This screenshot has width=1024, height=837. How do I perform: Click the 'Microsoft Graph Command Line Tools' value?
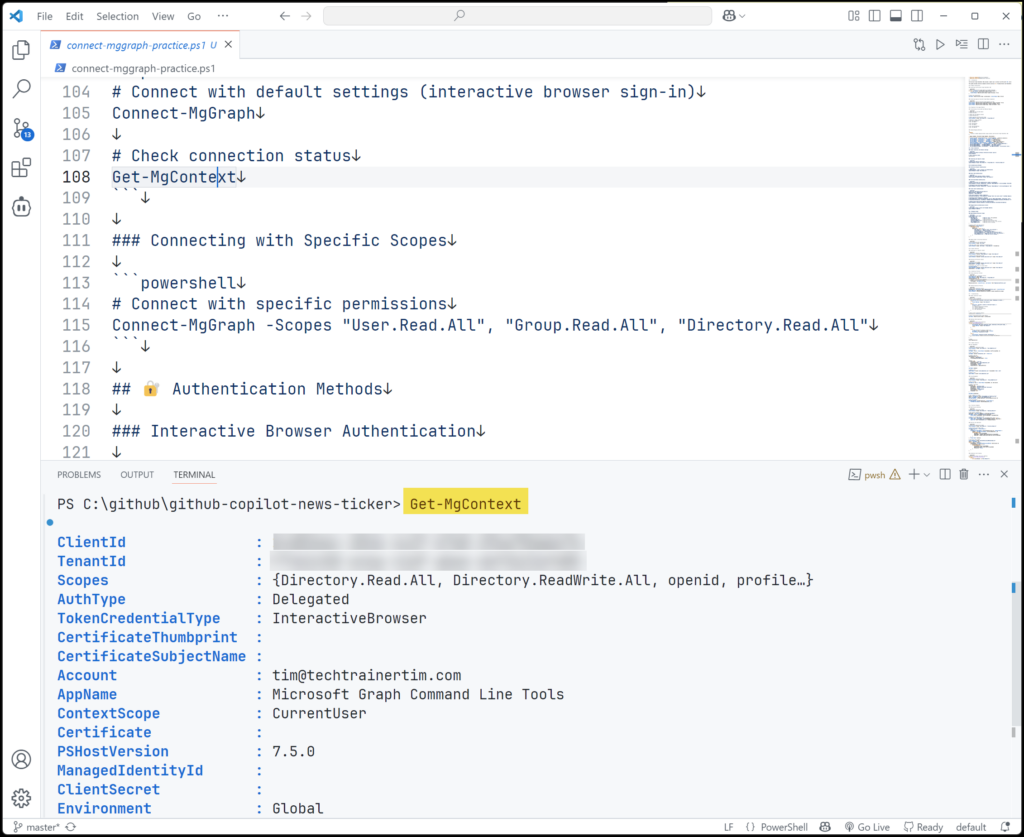[418, 694]
